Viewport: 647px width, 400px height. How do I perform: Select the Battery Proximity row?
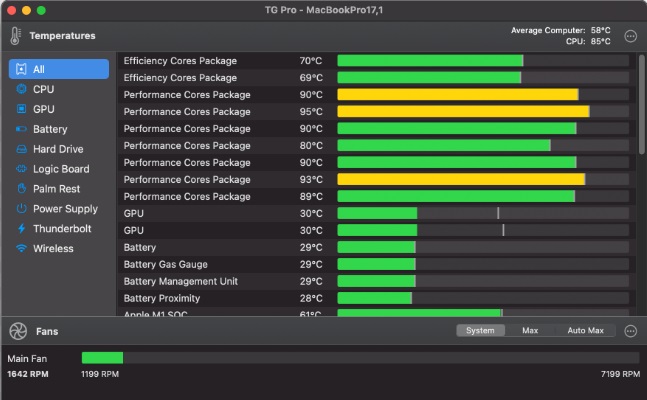point(376,298)
